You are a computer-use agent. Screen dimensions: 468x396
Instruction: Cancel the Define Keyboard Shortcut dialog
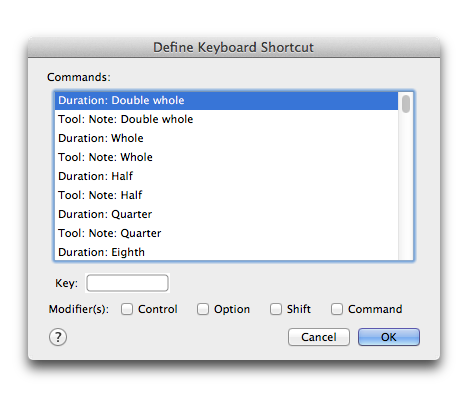pyautogui.click(x=319, y=337)
